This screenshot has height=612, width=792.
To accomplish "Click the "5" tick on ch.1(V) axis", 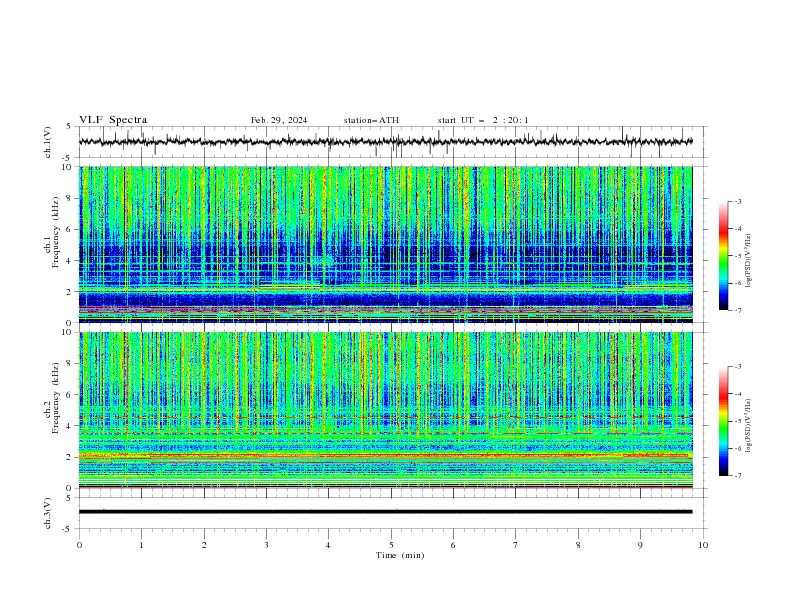I will click(x=69, y=126).
